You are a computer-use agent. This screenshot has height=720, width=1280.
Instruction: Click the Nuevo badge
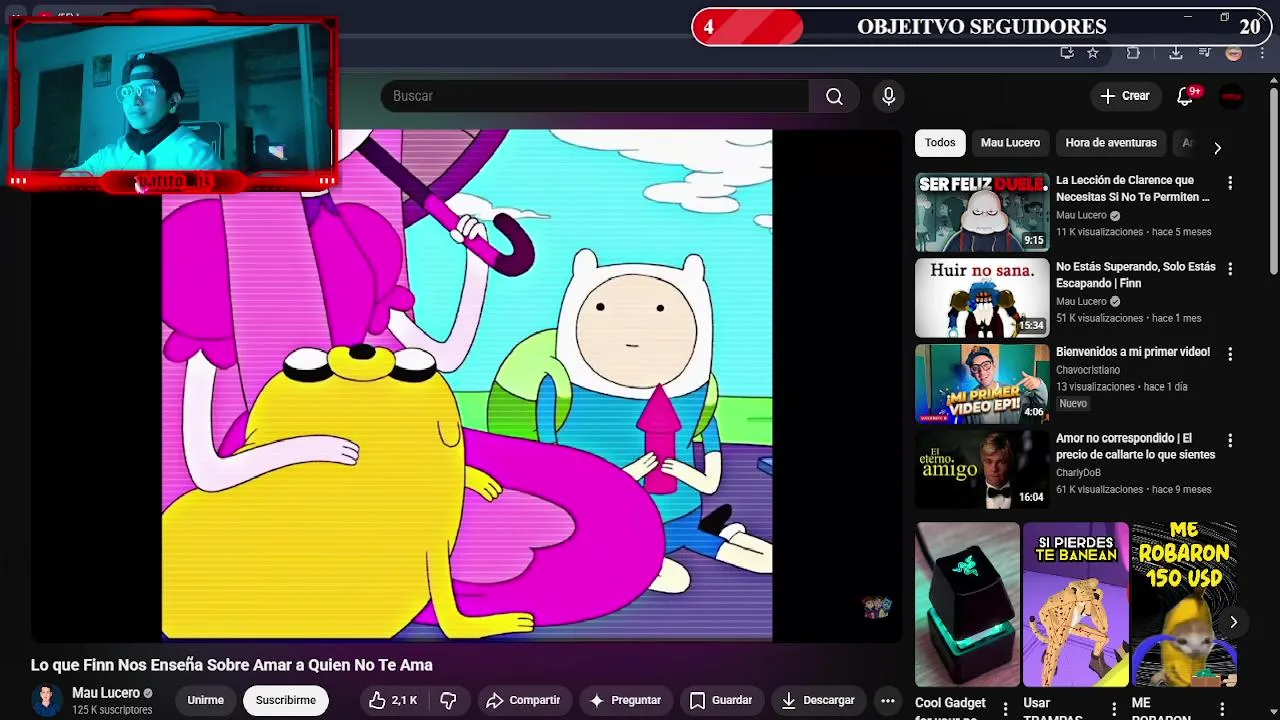point(1073,404)
